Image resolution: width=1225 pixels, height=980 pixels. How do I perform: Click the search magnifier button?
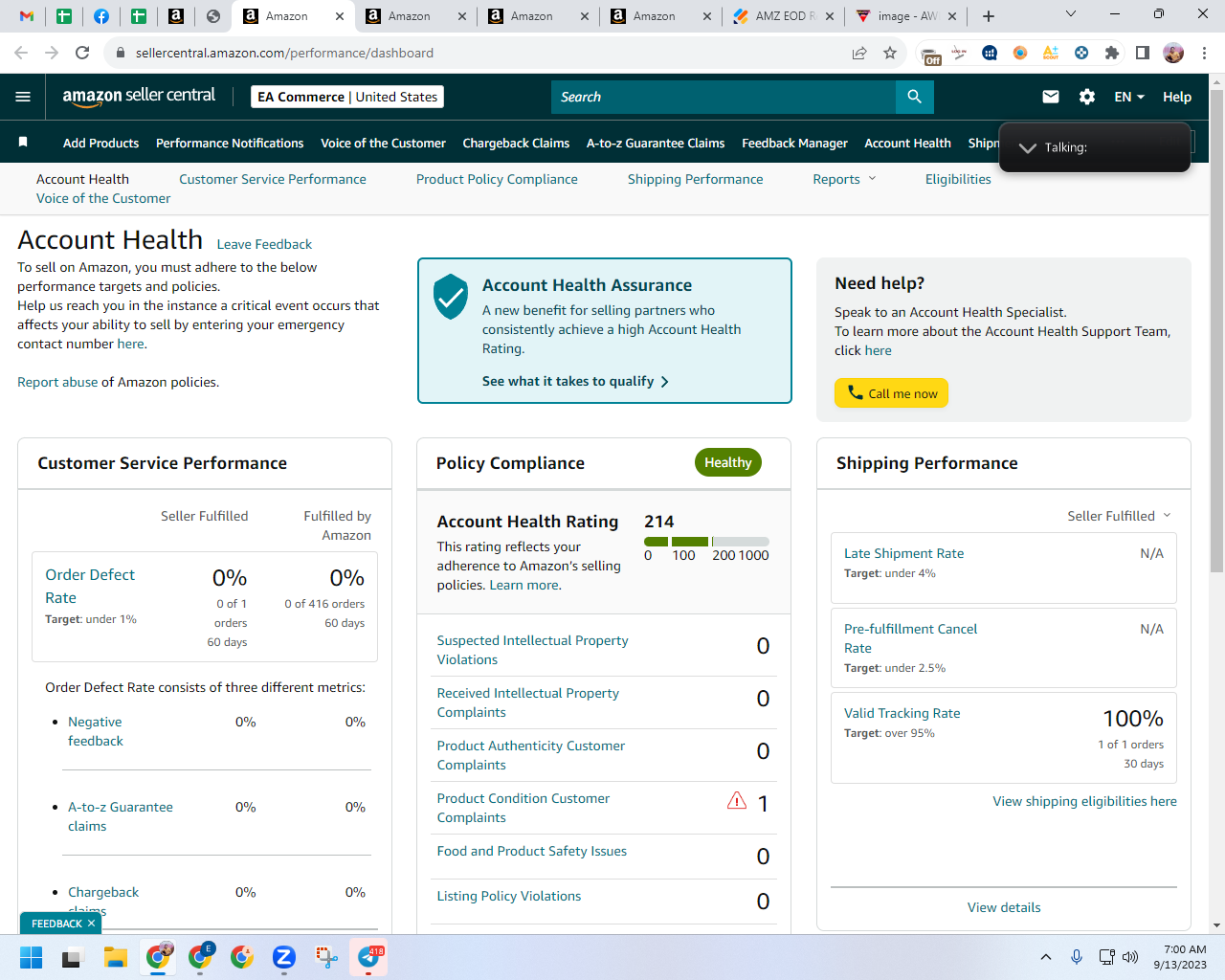[914, 97]
